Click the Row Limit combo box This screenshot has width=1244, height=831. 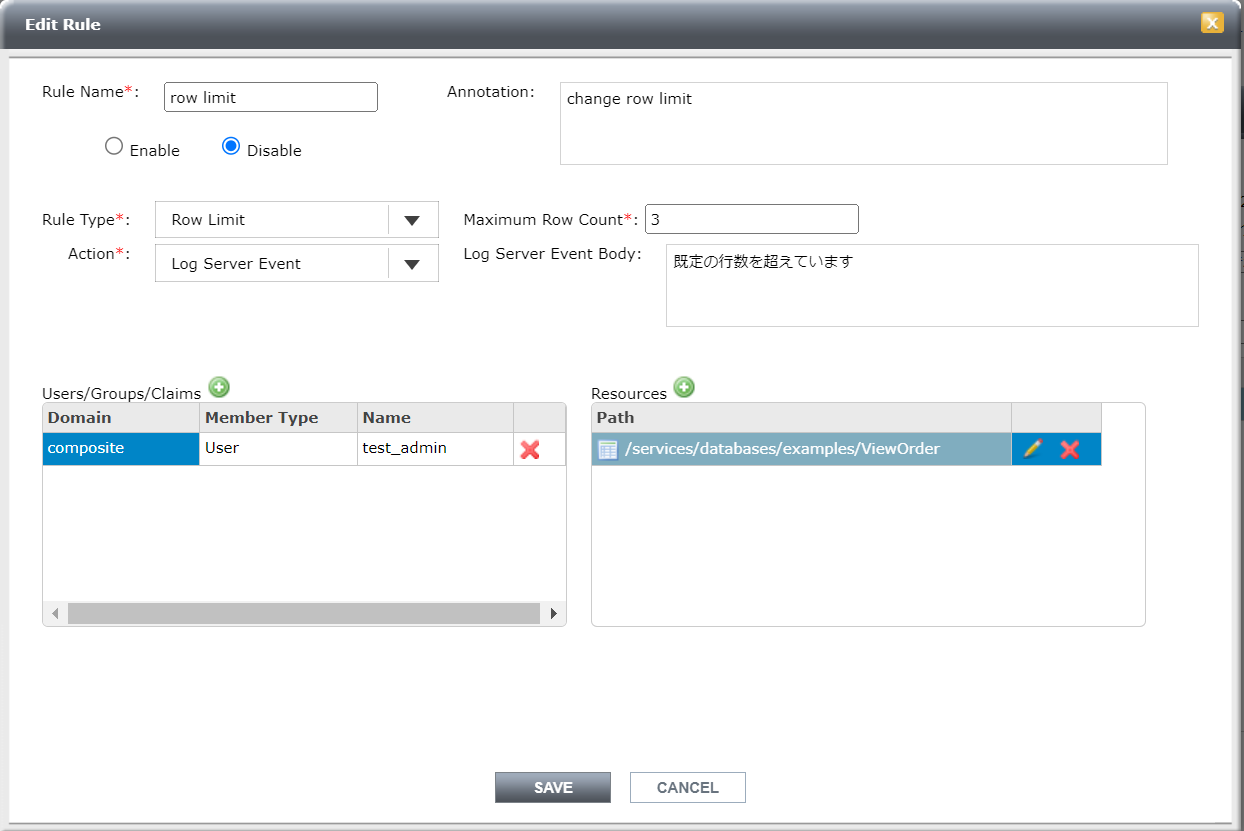tap(297, 220)
